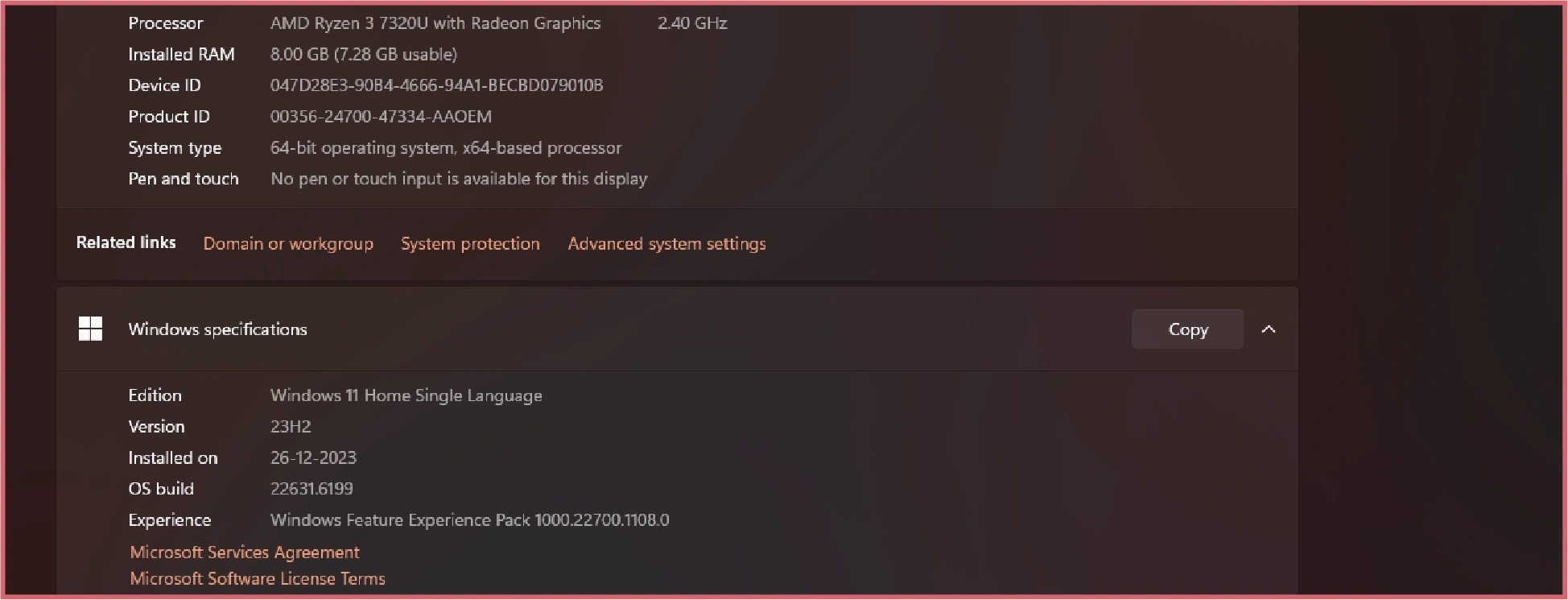The width and height of the screenshot is (1568, 600).
Task: Click the Windows specifications header title
Action: coord(217,329)
